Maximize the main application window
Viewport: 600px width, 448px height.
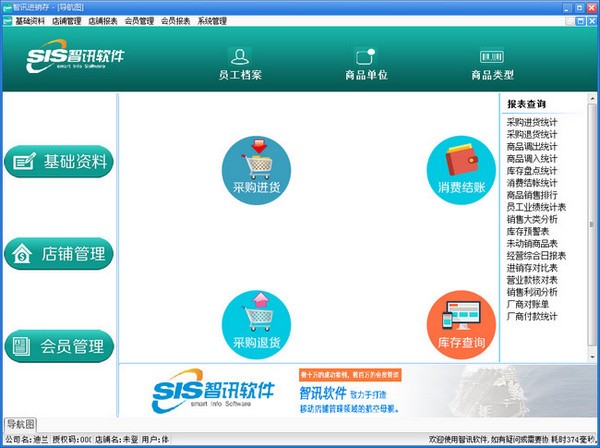tap(580, 7)
